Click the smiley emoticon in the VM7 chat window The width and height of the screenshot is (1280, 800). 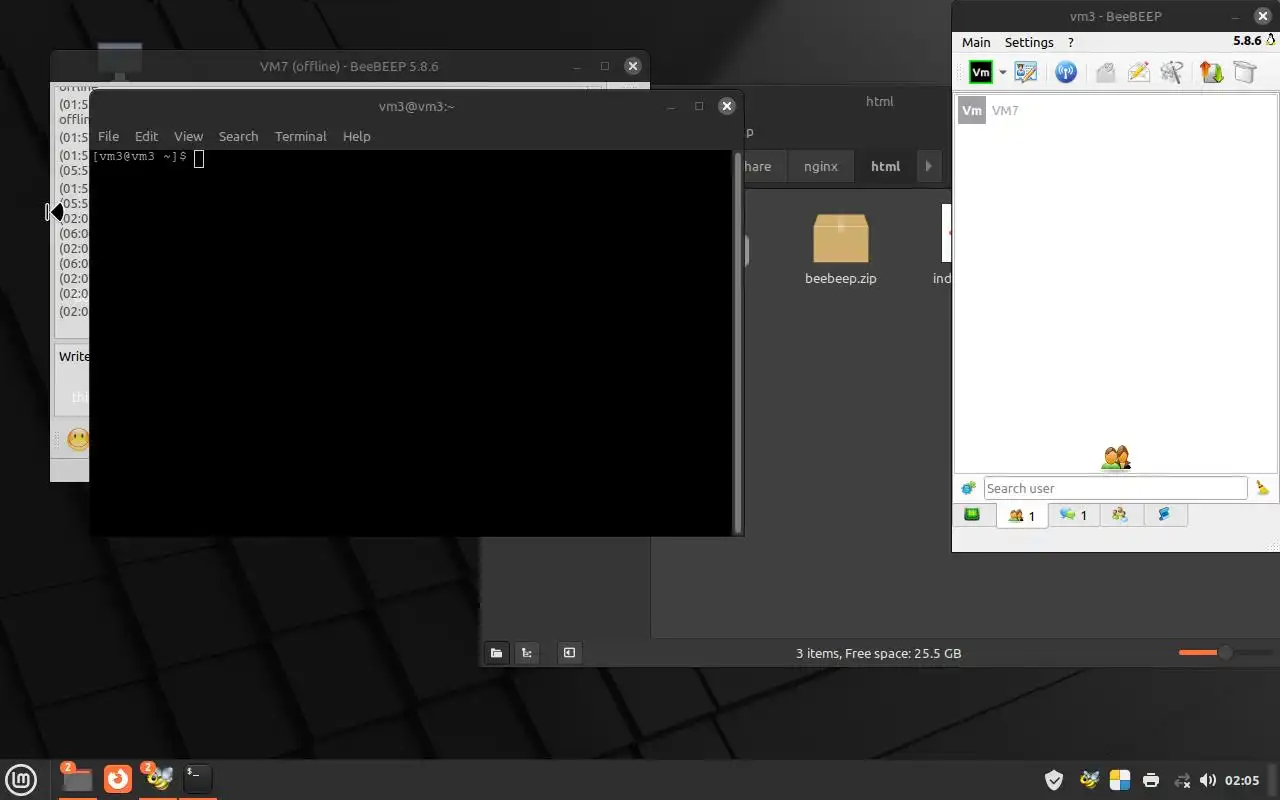coord(77,438)
